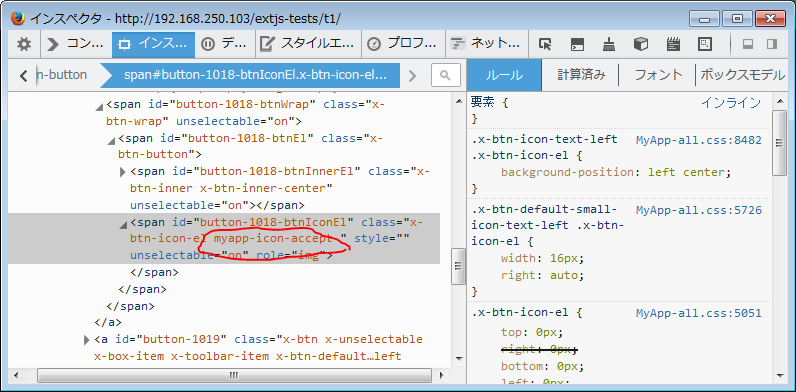The height and width of the screenshot is (392, 796).
Task: Collapse the button-1018-btnWrap span node
Action: [x=100, y=106]
